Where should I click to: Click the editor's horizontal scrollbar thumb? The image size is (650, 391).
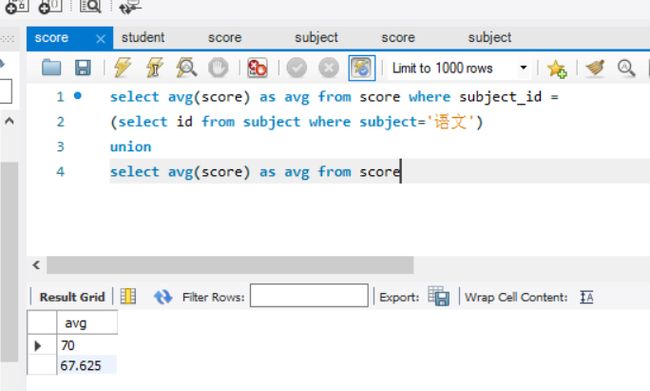point(230,265)
